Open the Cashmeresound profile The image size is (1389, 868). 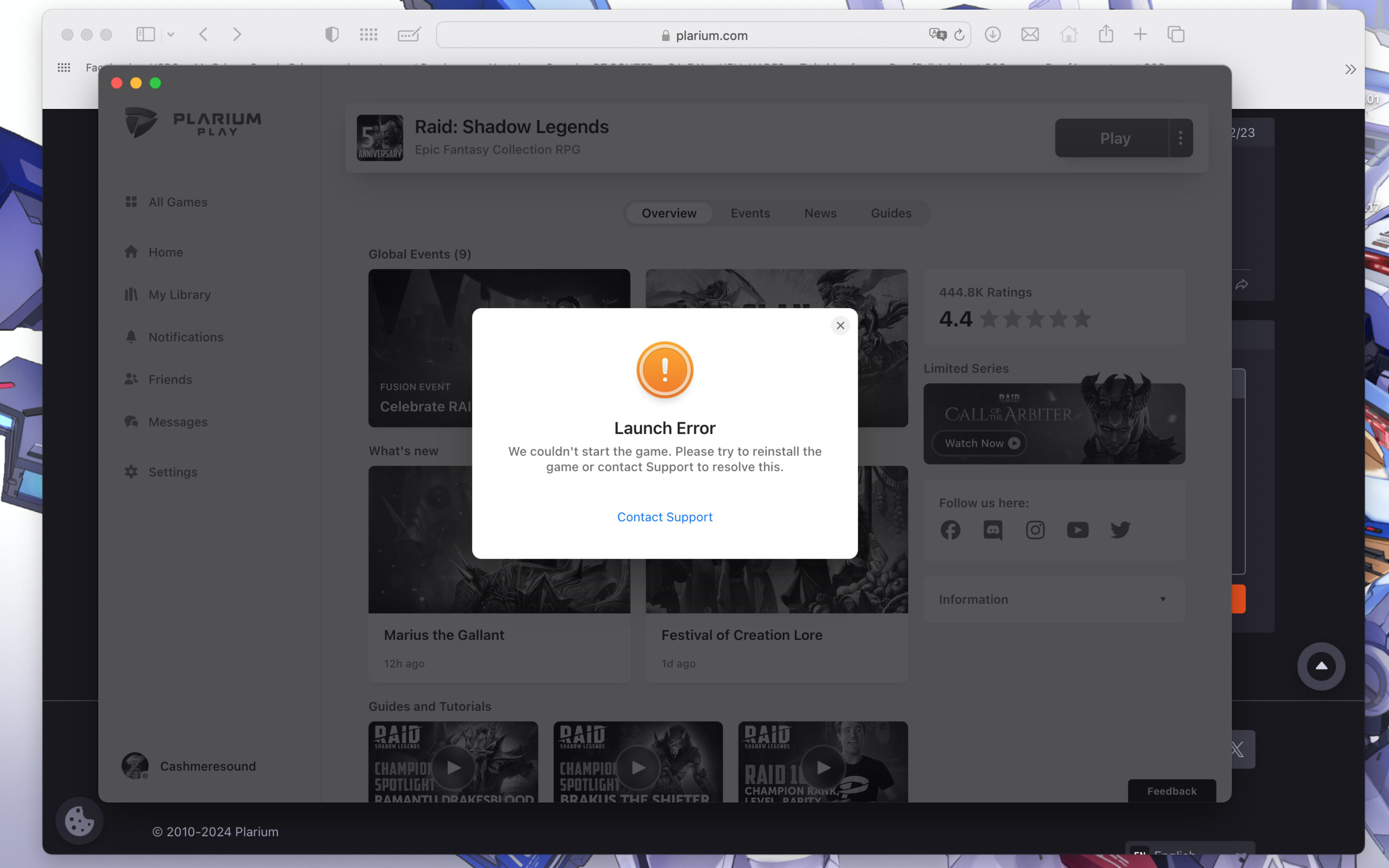click(x=189, y=766)
